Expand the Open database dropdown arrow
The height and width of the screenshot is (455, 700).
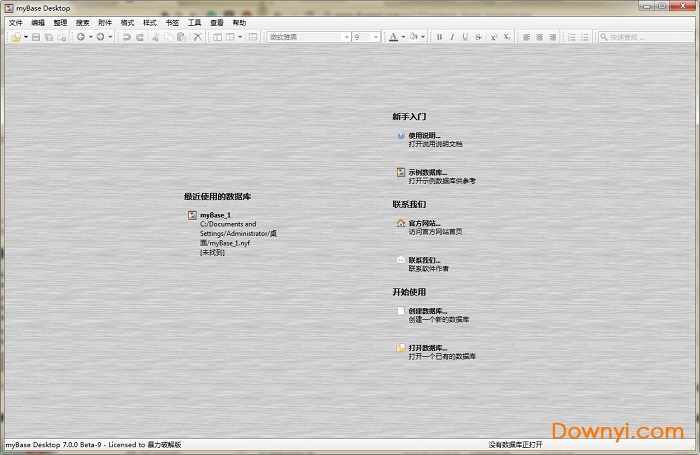(x=25, y=37)
